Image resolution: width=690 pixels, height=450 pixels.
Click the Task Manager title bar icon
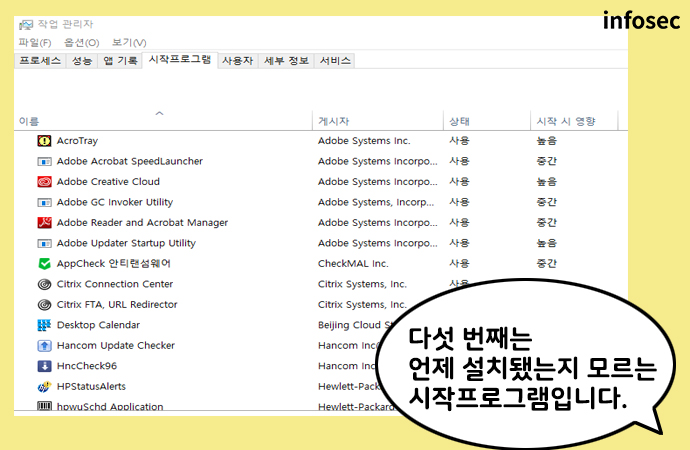(x=26, y=25)
